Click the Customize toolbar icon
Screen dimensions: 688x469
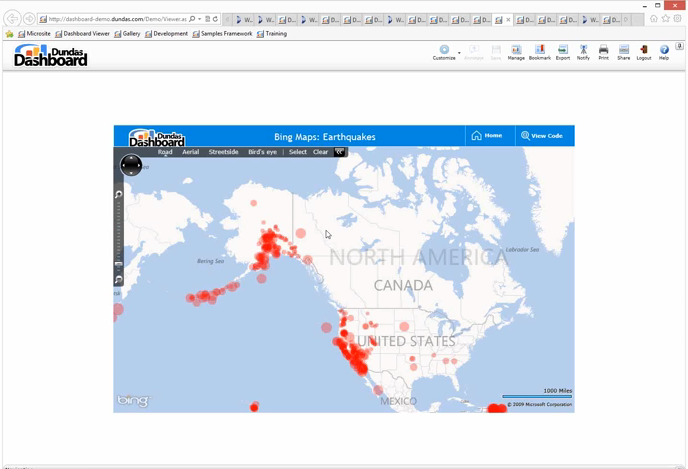pyautogui.click(x=444, y=50)
